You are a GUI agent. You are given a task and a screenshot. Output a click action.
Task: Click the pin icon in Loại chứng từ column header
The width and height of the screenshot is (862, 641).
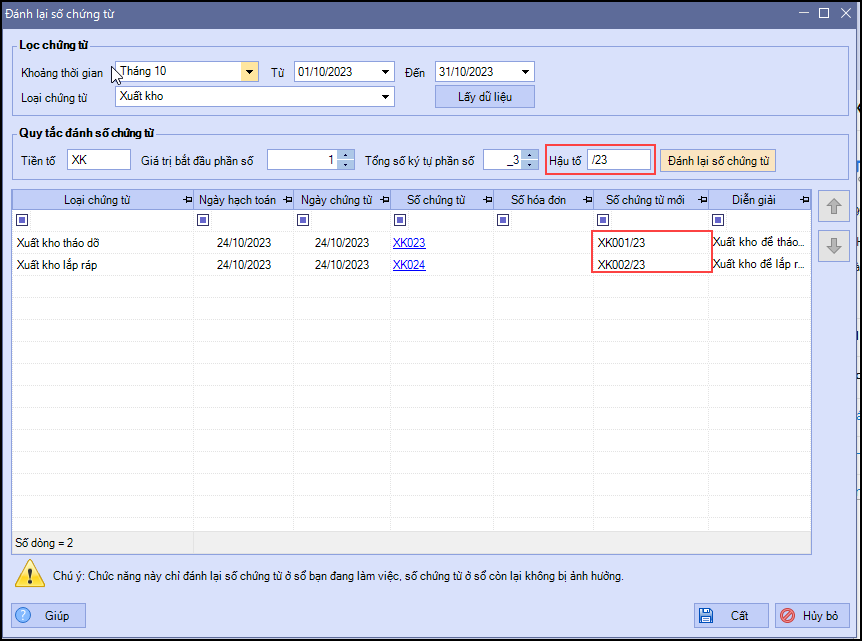[187, 200]
